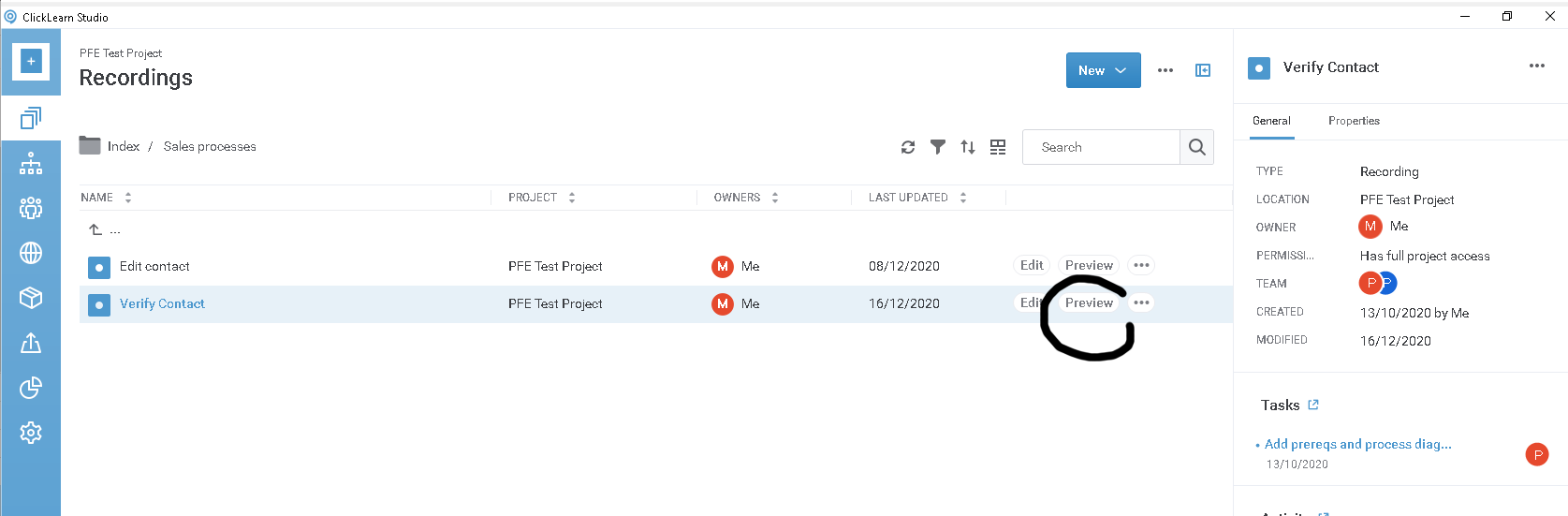The width and height of the screenshot is (1568, 516).
Task: Sort by OWNERS column header
Action: coord(746,198)
